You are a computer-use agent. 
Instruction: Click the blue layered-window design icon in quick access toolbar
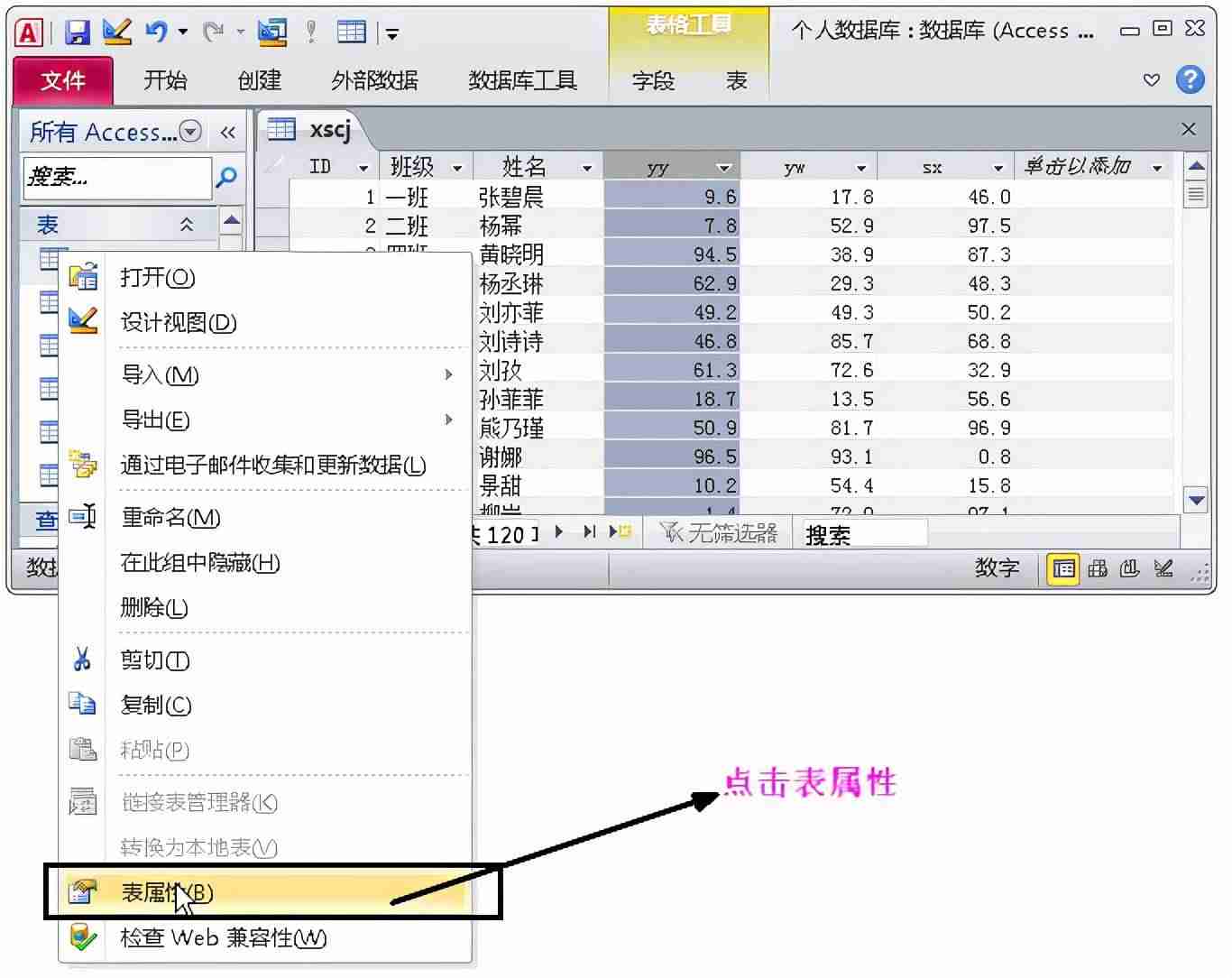point(272,33)
